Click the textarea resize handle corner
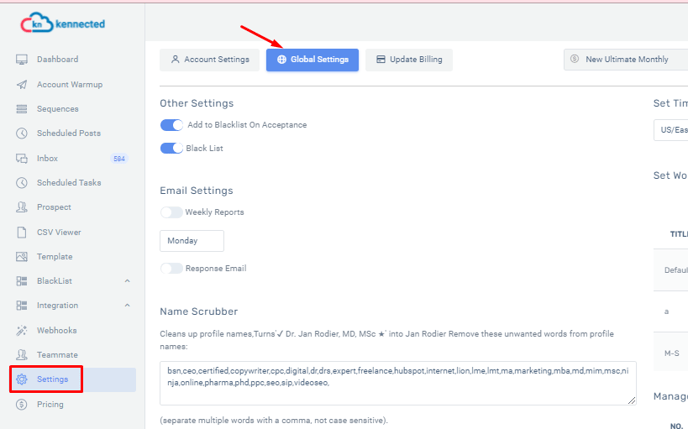This screenshot has width=688, height=429. [x=631, y=400]
